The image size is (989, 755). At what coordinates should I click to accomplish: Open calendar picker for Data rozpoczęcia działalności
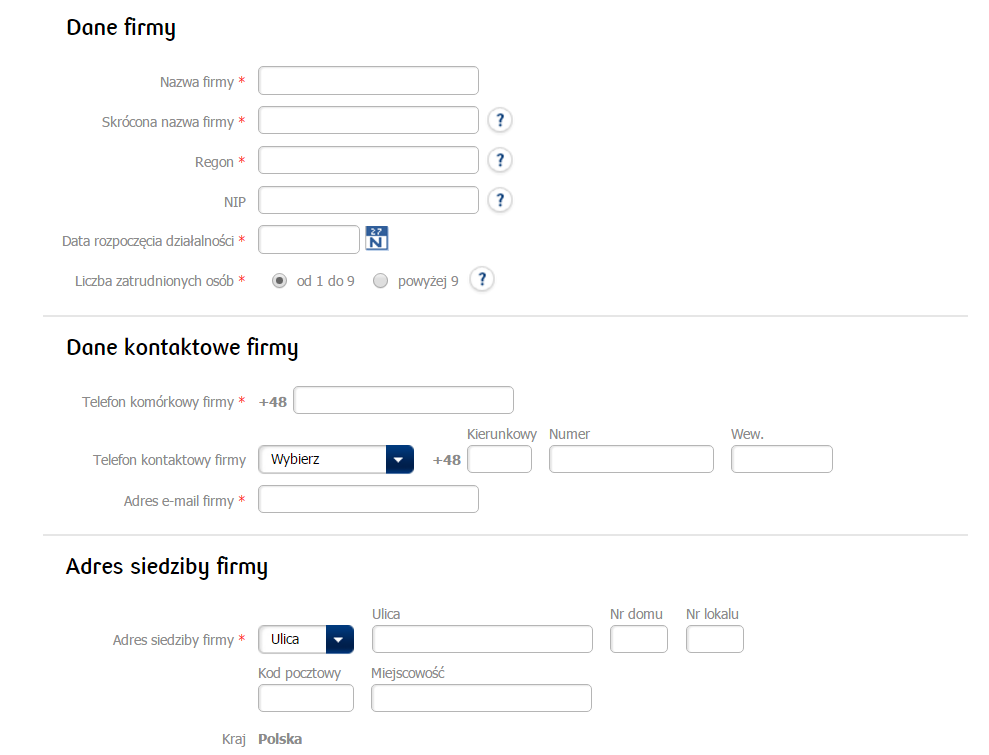(x=377, y=239)
